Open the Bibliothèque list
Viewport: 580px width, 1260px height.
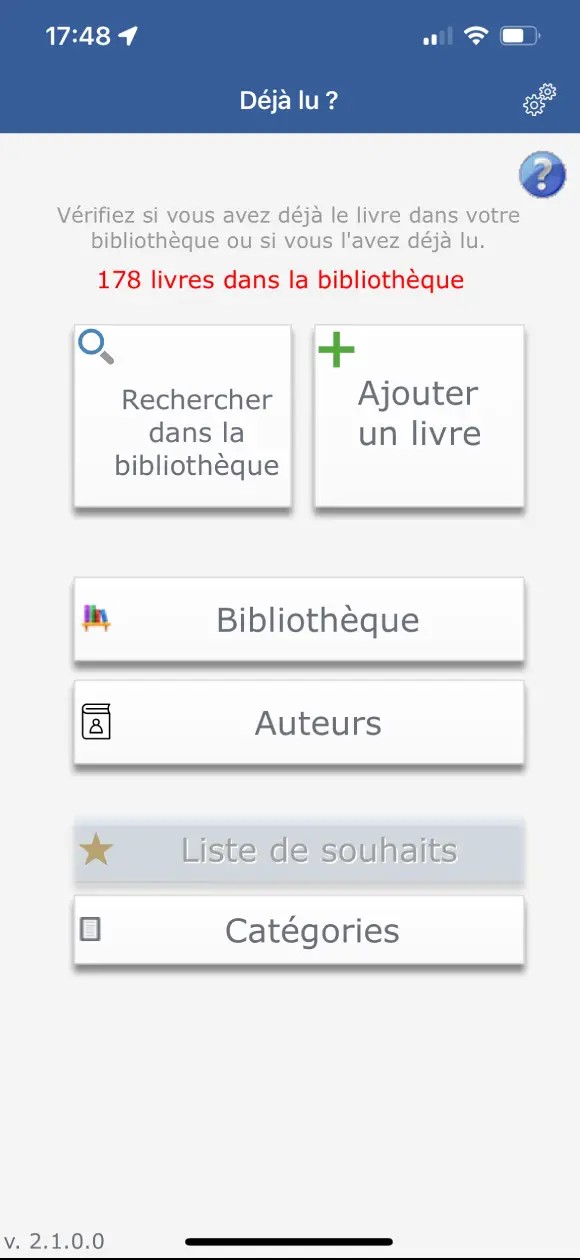click(x=299, y=619)
